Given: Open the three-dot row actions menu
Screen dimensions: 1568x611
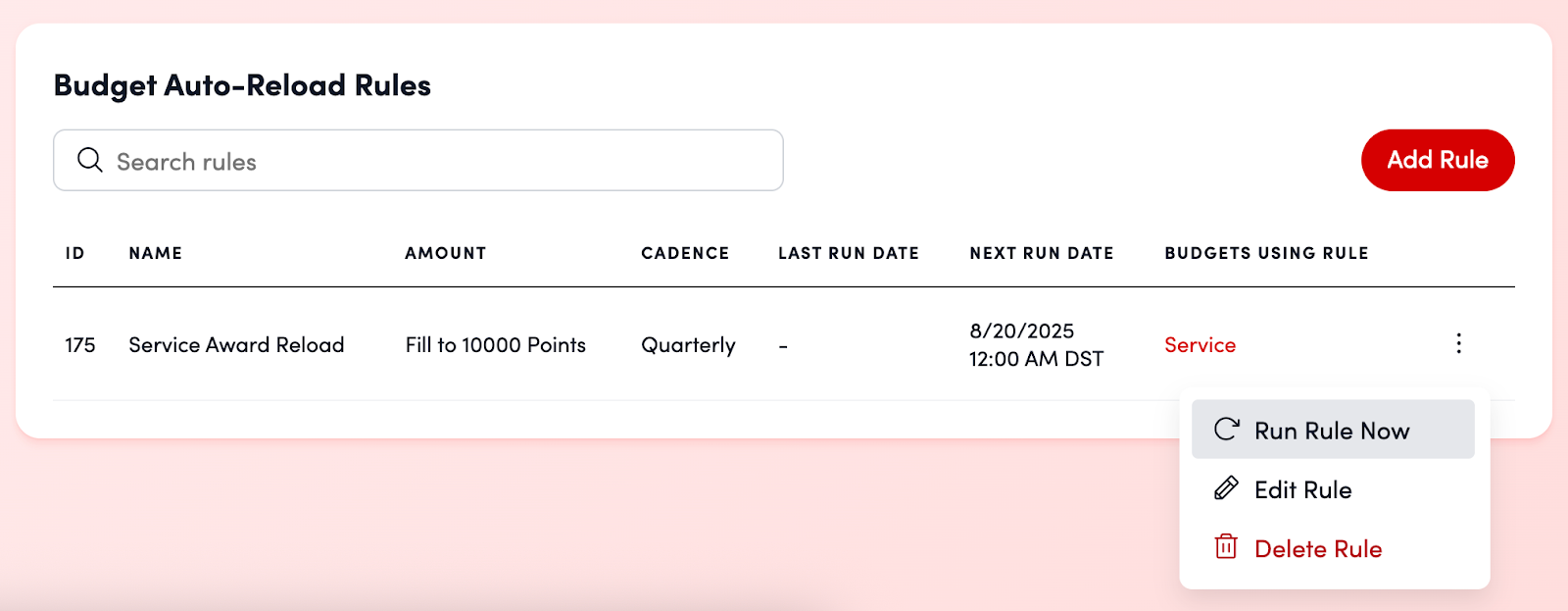Looking at the screenshot, I should click(x=1458, y=343).
